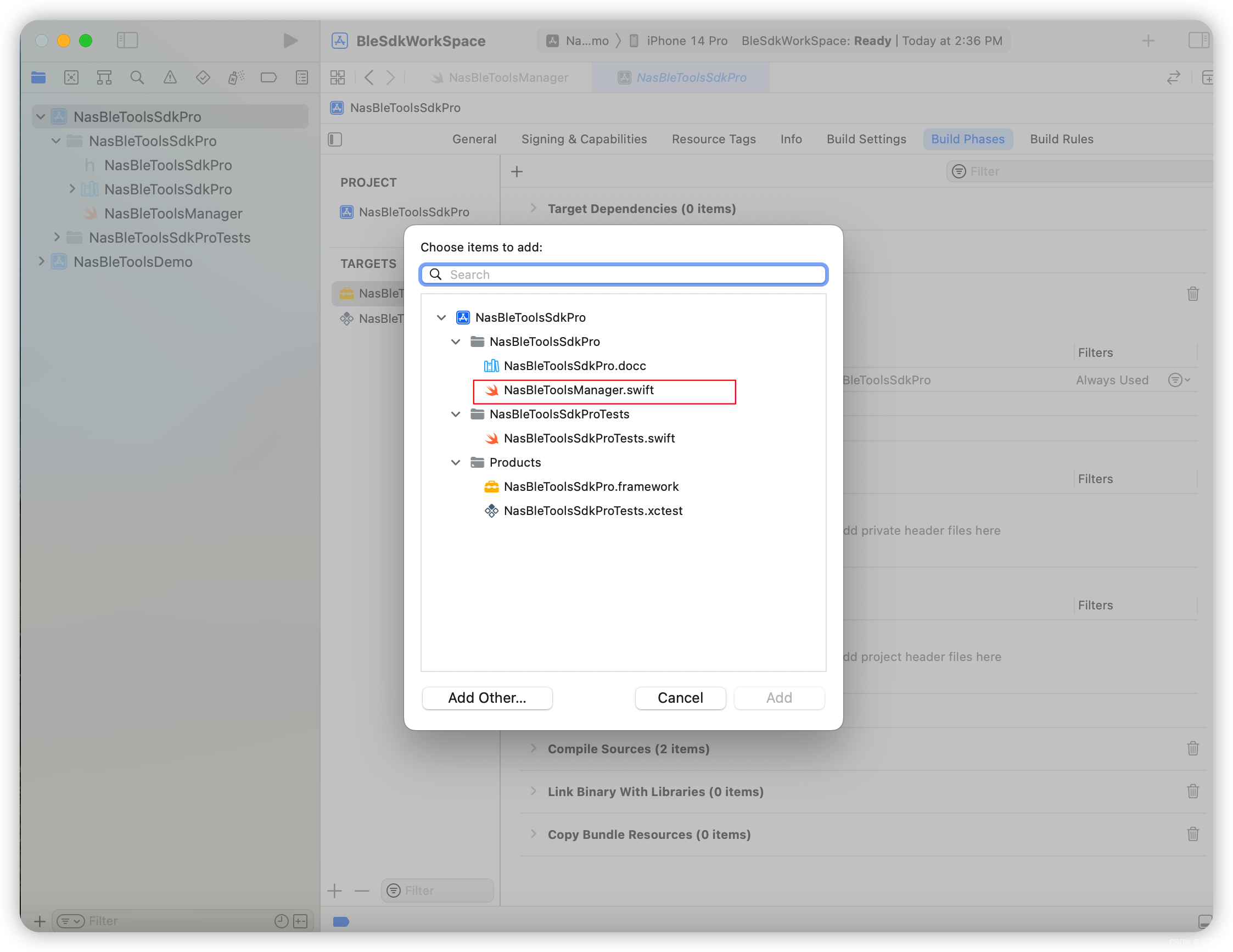This screenshot has width=1233, height=952.
Task: Click the back navigation arrow in editor bar
Action: coord(369,77)
